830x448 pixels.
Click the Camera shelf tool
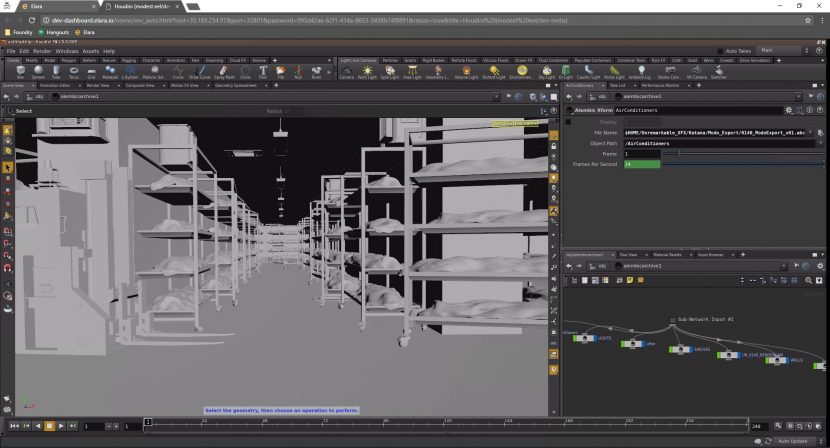pos(346,72)
